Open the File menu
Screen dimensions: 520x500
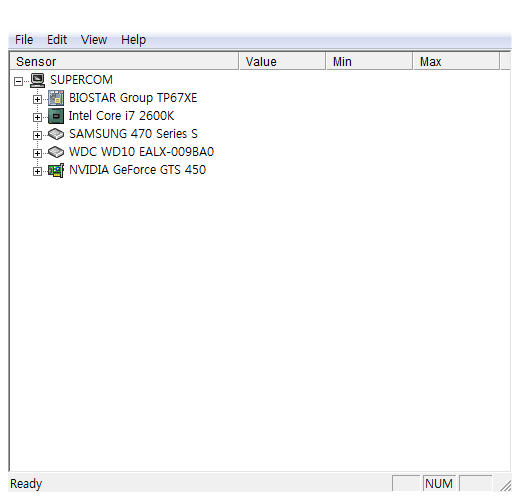point(24,40)
